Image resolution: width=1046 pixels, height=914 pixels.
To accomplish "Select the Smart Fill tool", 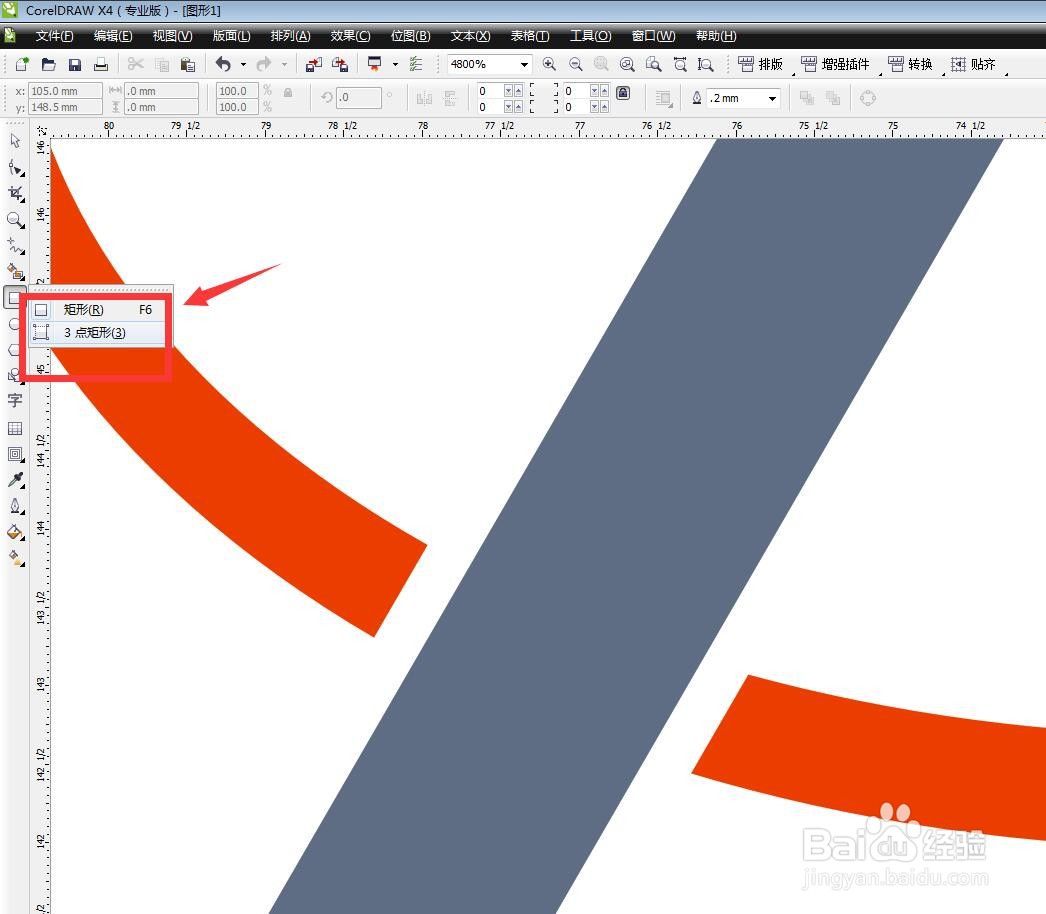I will pyautogui.click(x=15, y=272).
